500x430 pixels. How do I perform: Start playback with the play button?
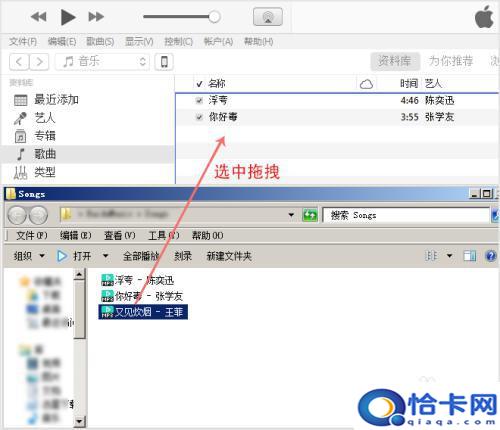68,17
